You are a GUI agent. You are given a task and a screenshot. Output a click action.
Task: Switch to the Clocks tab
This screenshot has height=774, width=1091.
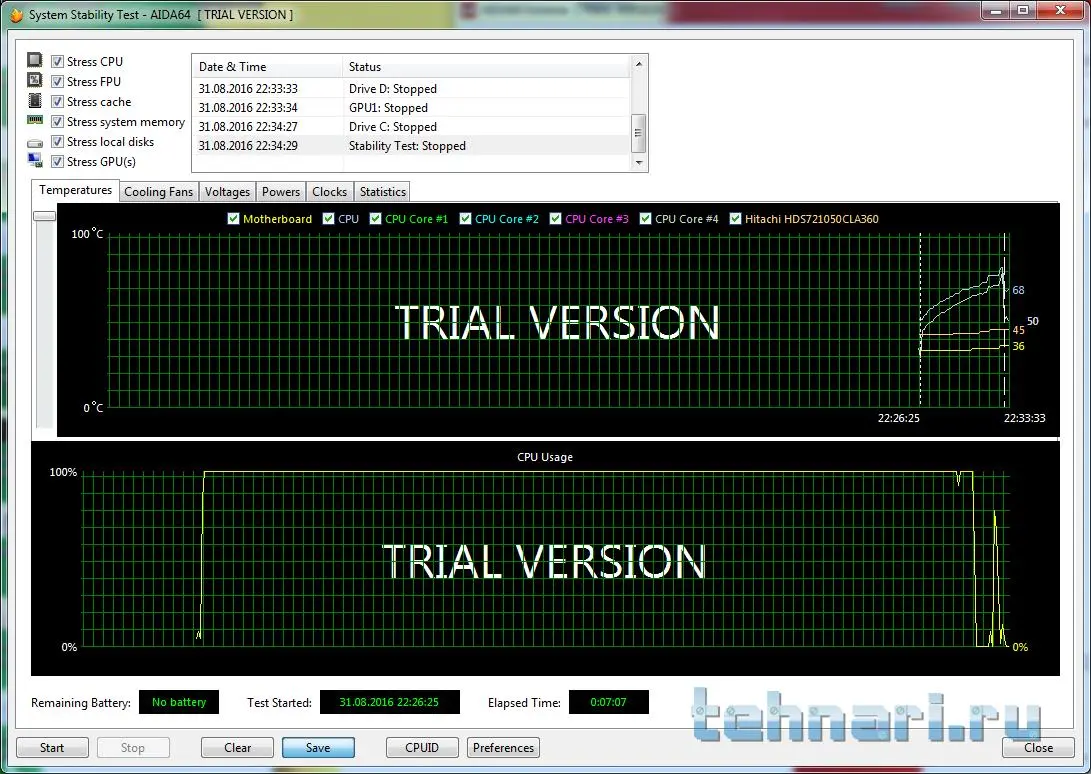(329, 191)
